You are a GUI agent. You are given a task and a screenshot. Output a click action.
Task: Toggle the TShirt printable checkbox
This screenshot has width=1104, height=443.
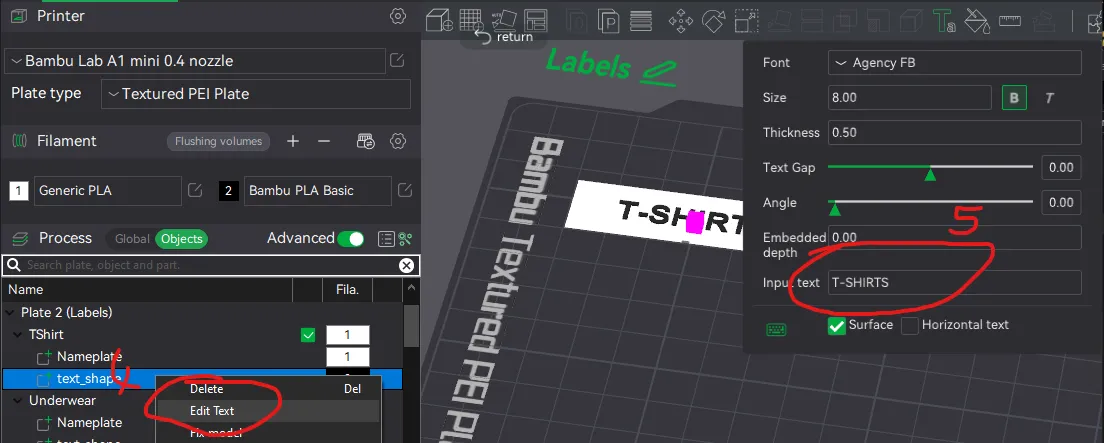pos(308,335)
